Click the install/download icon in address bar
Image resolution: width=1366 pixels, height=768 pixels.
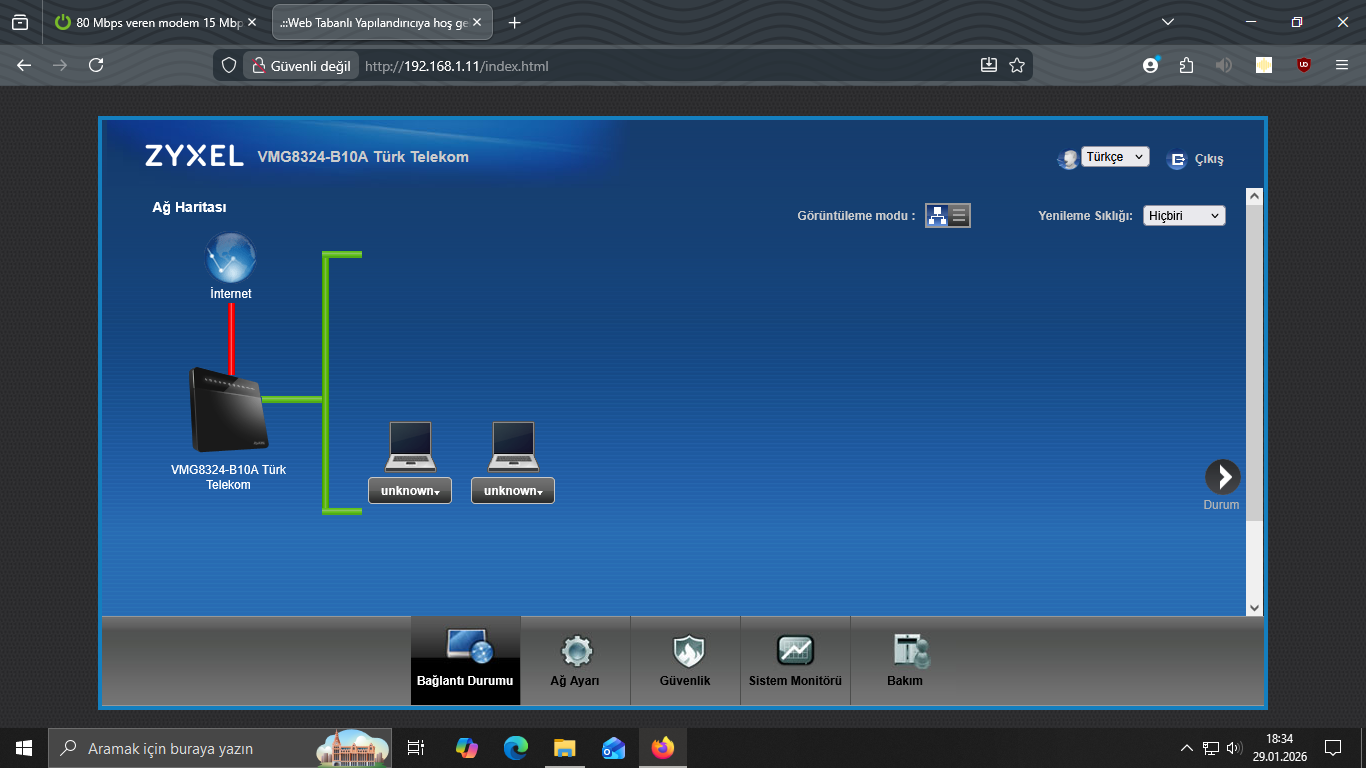pyautogui.click(x=989, y=65)
